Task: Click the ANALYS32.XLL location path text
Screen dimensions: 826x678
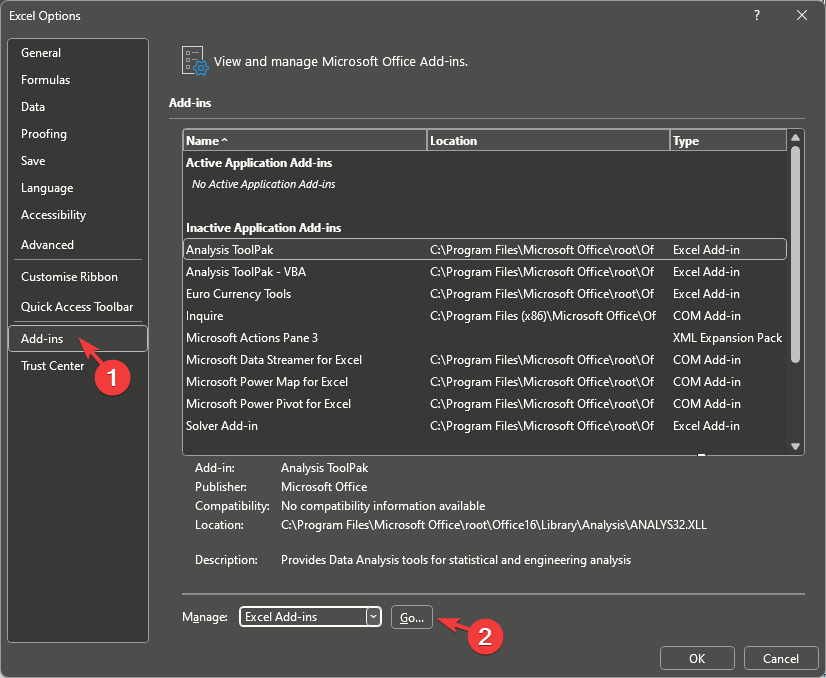Action: (x=494, y=525)
